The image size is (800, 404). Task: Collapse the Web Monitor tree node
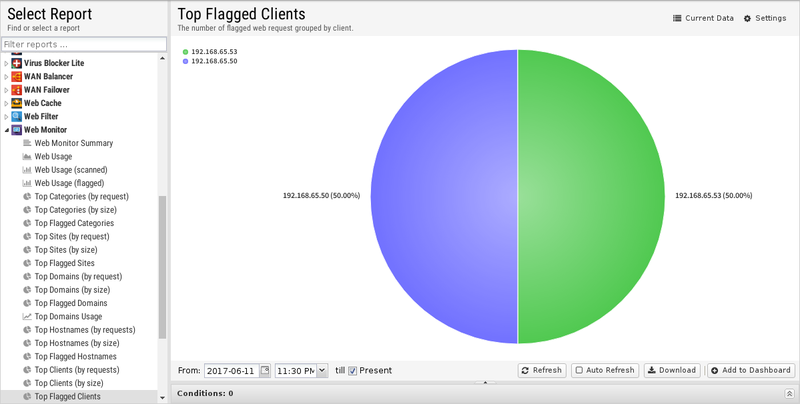6,130
